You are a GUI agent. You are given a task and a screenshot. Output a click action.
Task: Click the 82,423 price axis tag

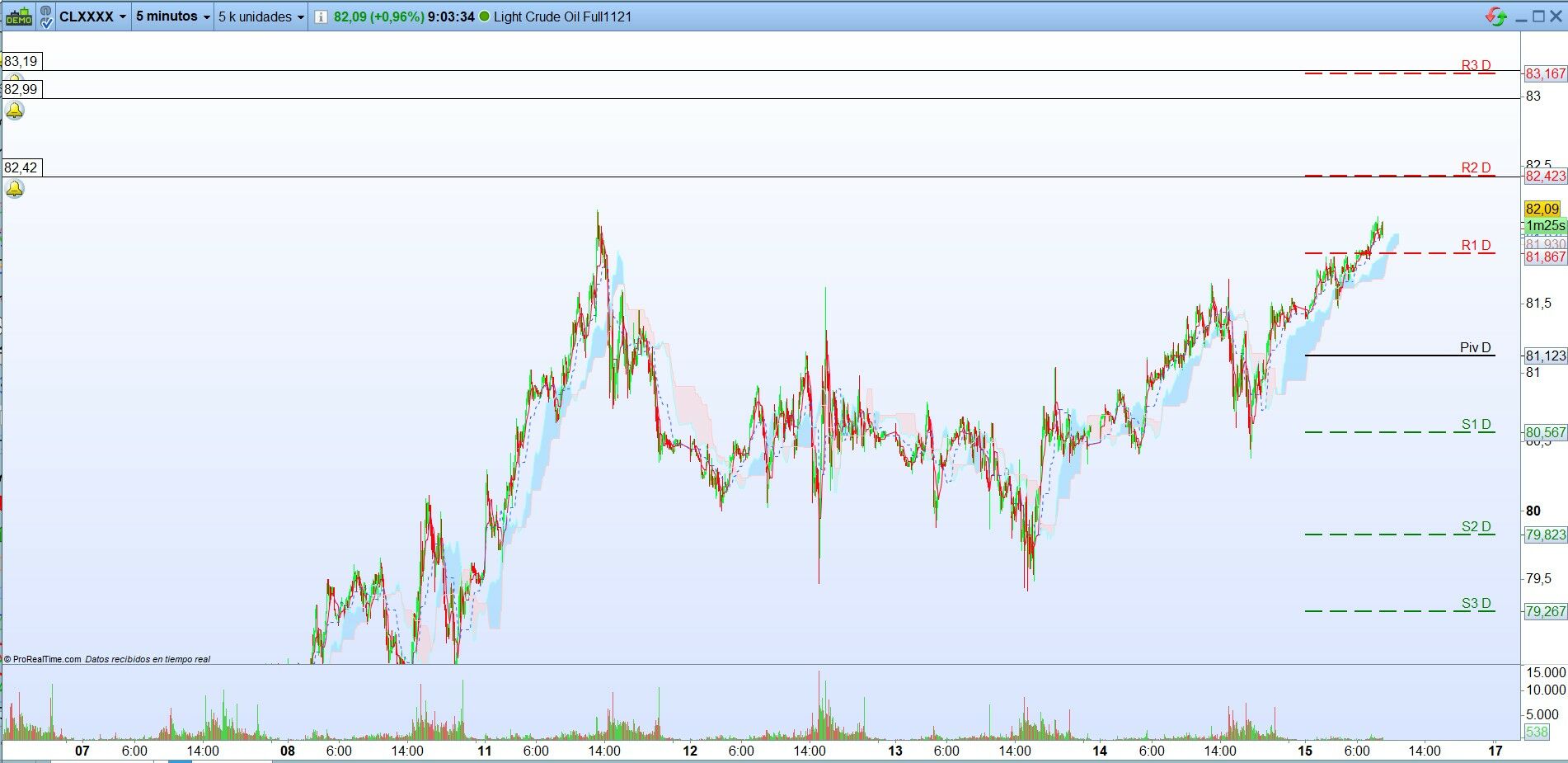1545,176
